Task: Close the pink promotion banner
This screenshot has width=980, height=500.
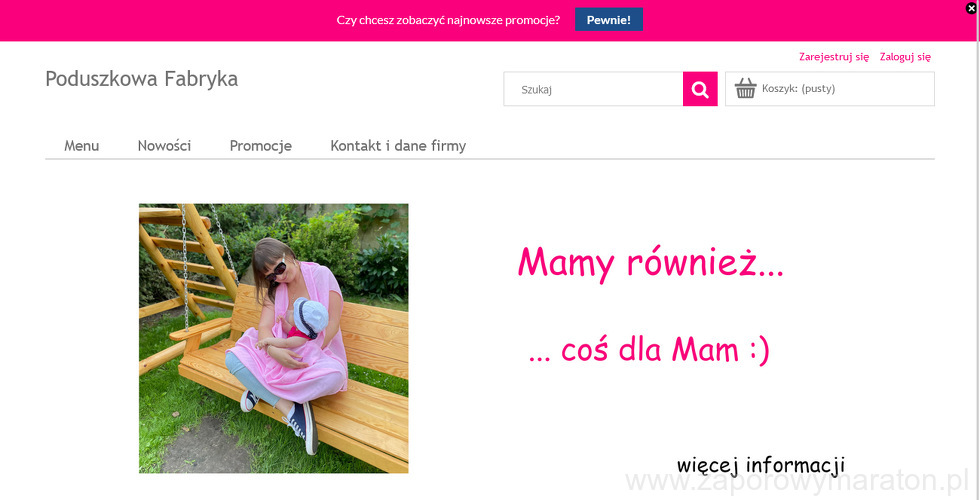Action: 971,8
